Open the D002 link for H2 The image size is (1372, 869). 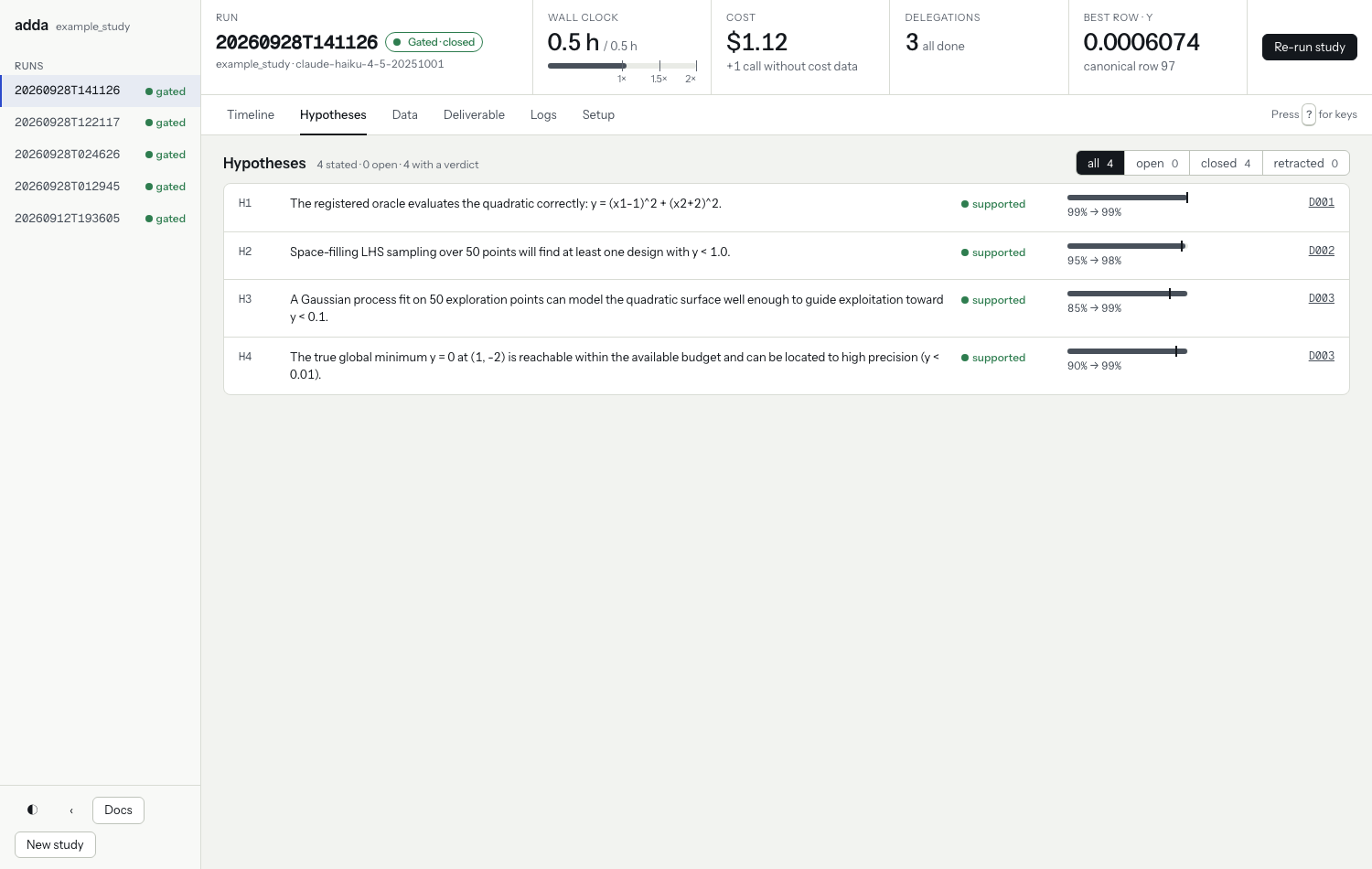tap(1321, 251)
